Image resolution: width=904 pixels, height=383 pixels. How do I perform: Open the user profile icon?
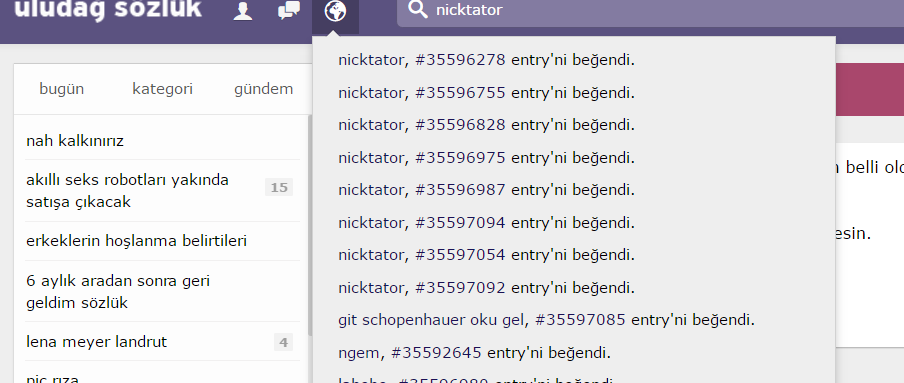(x=243, y=11)
